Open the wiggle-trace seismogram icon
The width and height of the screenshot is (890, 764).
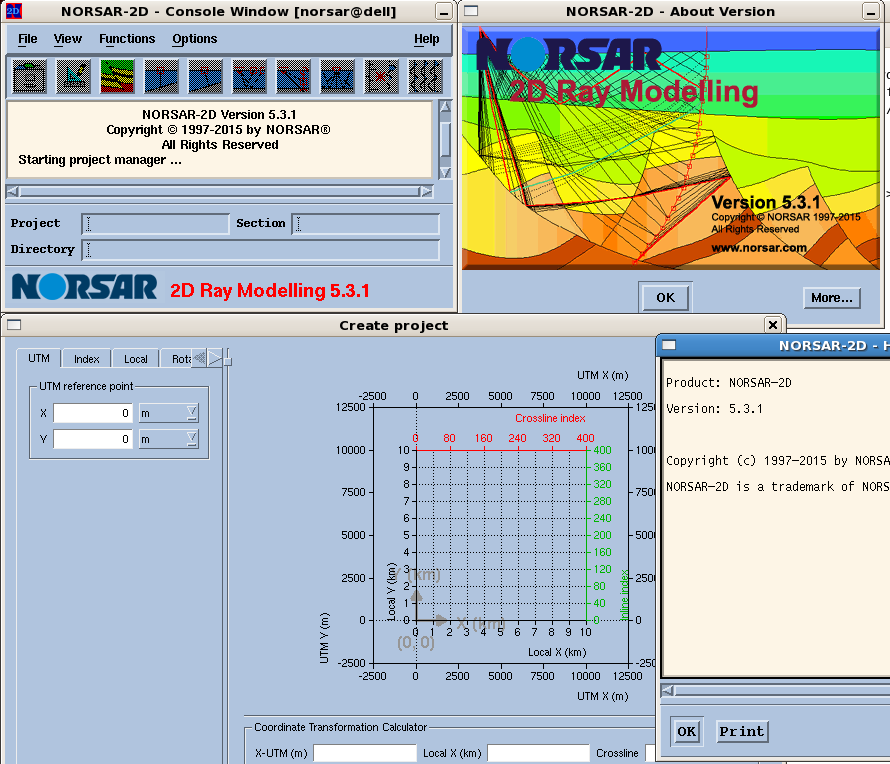click(425, 76)
